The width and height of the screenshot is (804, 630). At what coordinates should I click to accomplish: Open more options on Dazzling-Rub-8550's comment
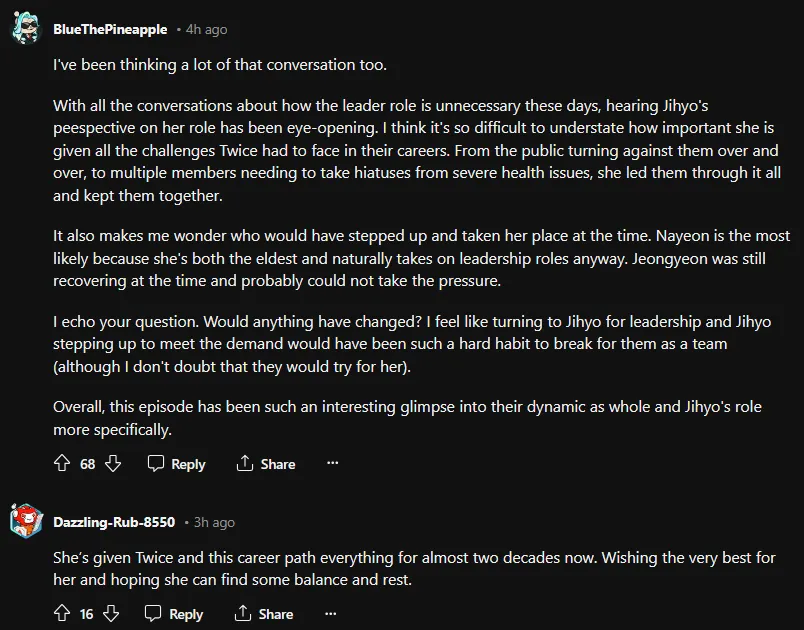pos(331,614)
